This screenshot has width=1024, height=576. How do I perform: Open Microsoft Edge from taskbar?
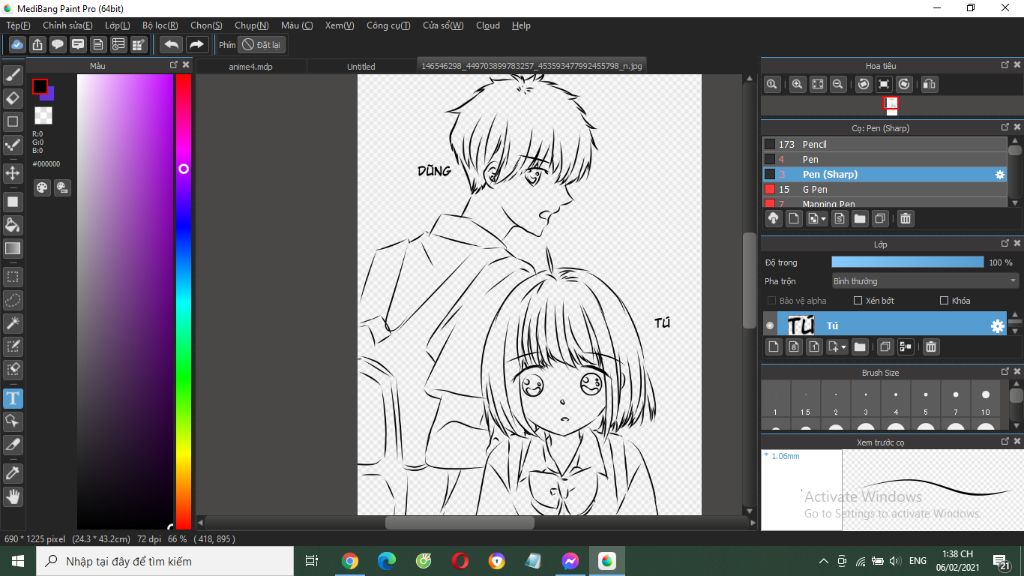(x=387, y=561)
